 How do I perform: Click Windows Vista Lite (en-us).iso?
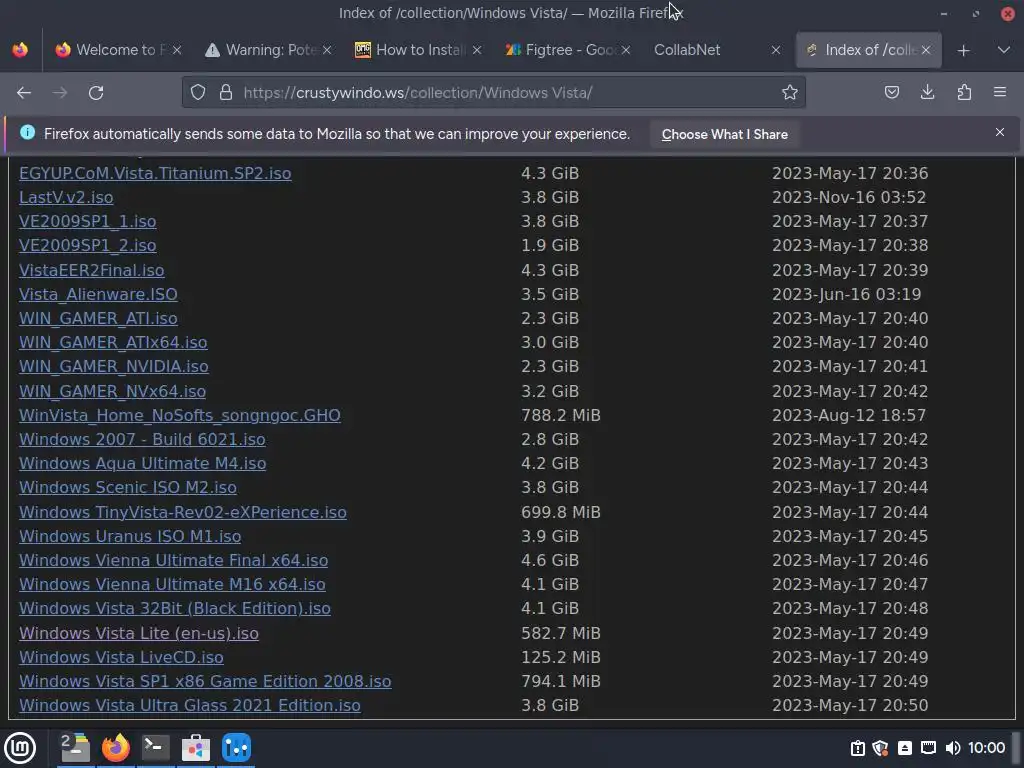pos(139,633)
